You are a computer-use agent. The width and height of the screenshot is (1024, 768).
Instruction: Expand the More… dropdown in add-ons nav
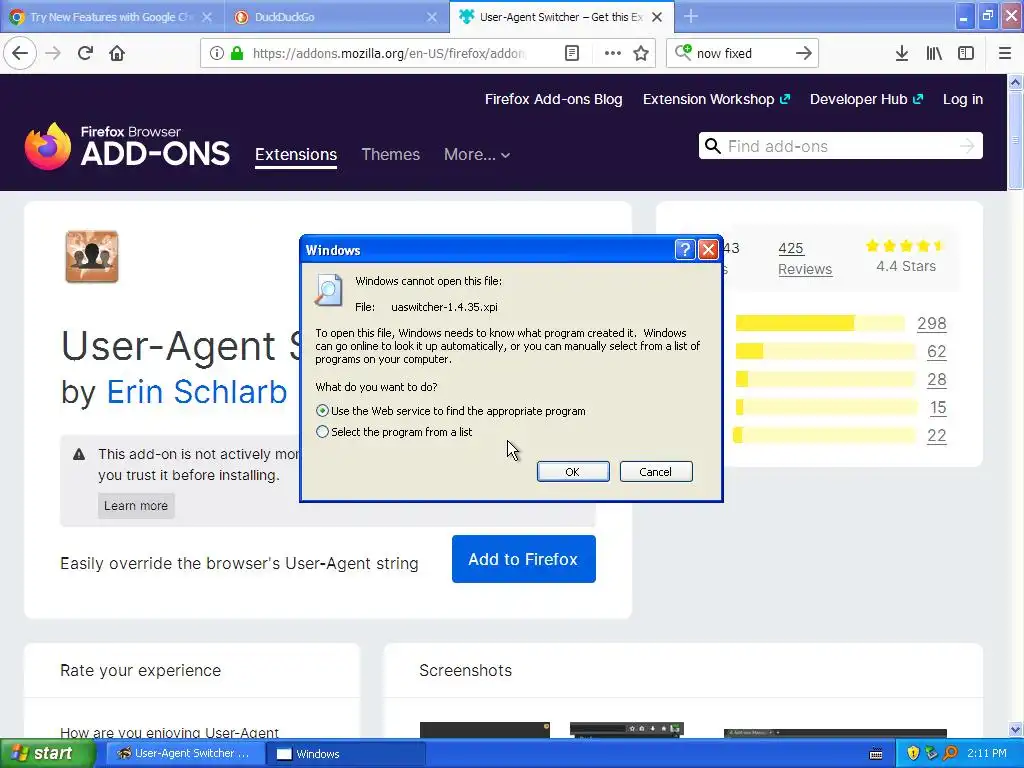pos(477,155)
